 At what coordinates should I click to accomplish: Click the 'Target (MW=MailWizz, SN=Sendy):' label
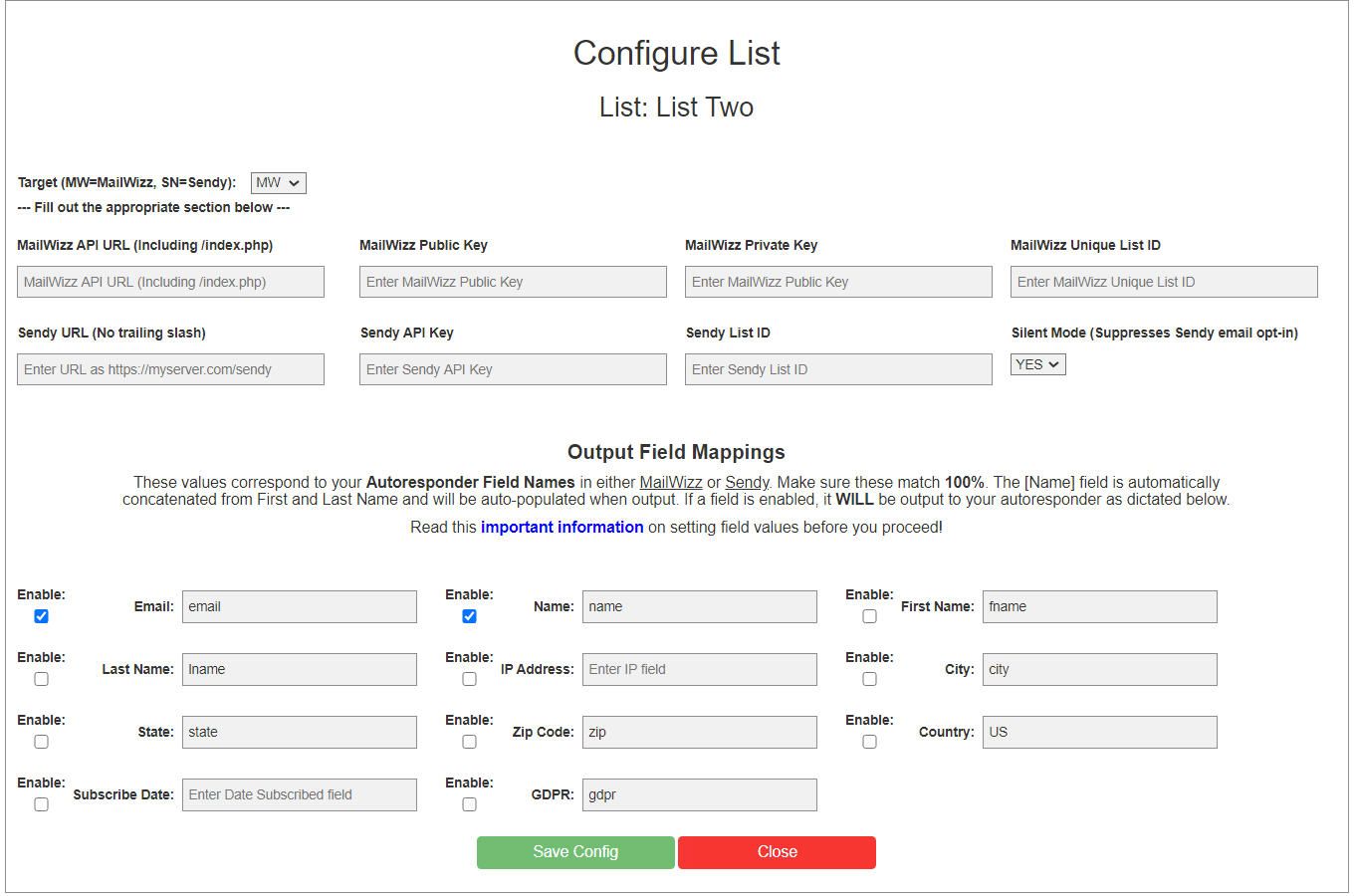tap(127, 182)
